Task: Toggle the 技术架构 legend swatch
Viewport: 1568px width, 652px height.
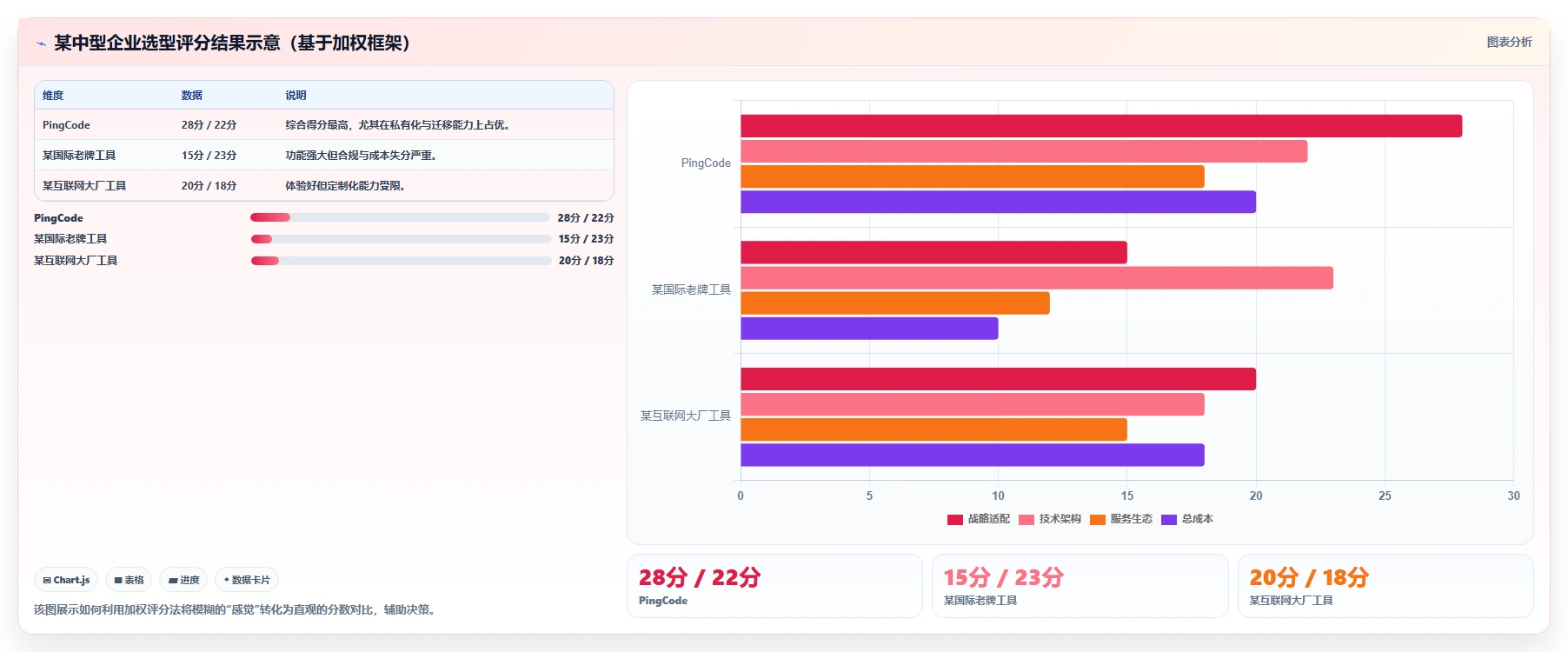Action: coord(1027,520)
